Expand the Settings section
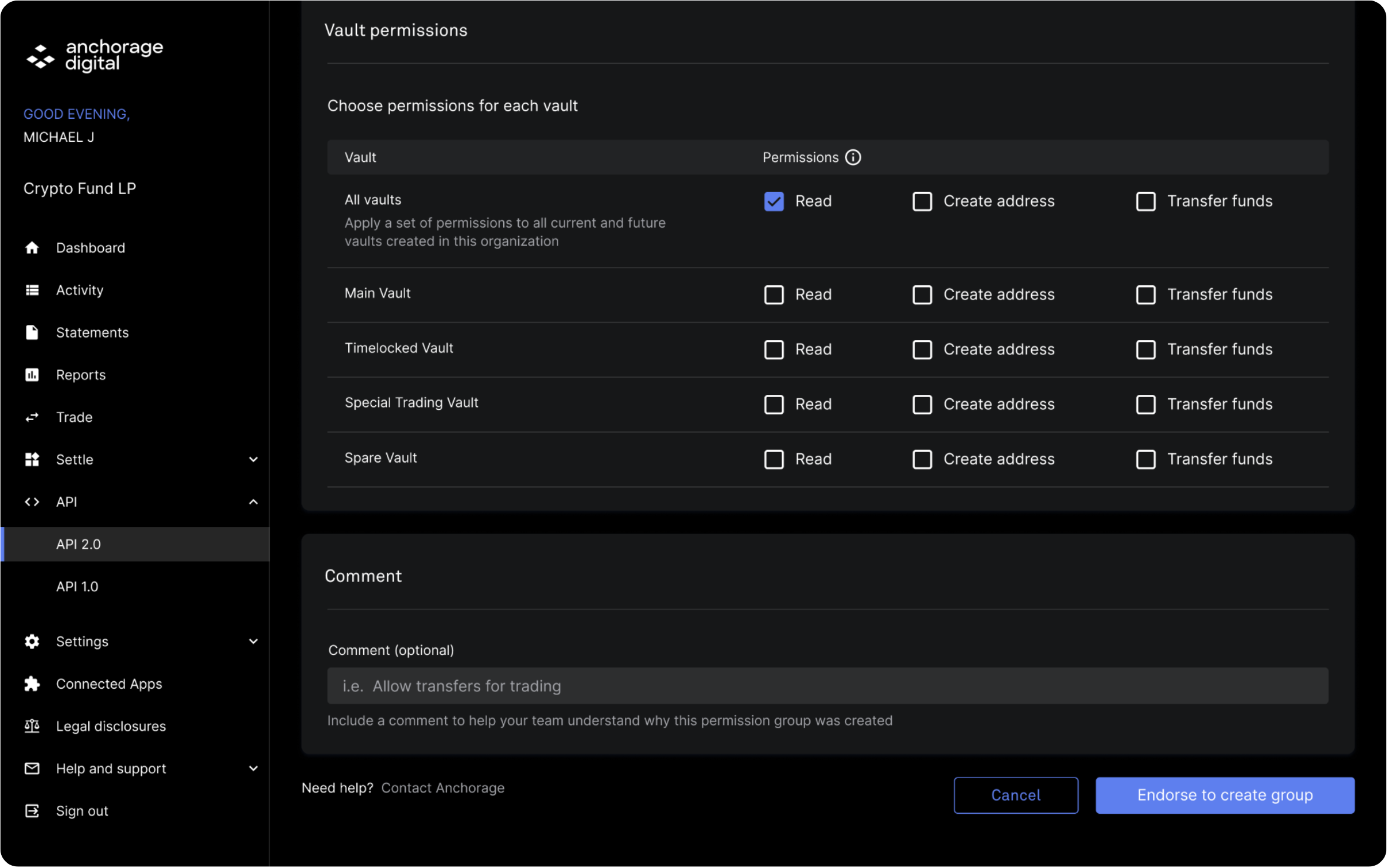 [254, 641]
